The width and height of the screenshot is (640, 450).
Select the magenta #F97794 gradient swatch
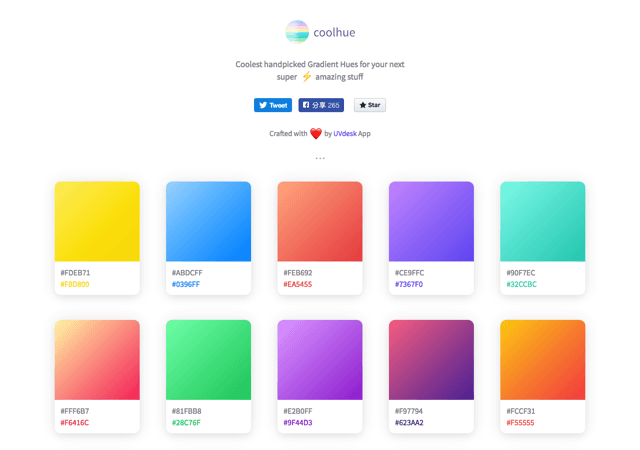(431, 360)
